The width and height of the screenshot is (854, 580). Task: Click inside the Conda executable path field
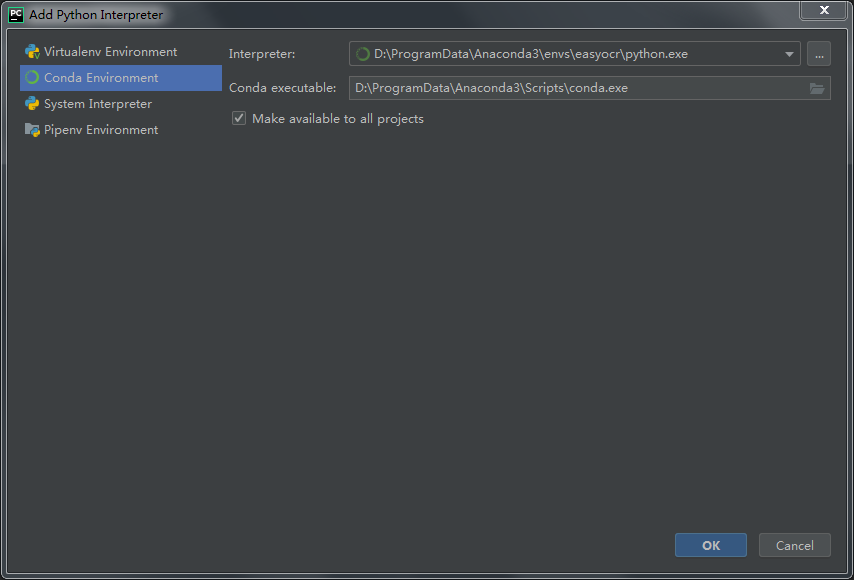coord(550,88)
